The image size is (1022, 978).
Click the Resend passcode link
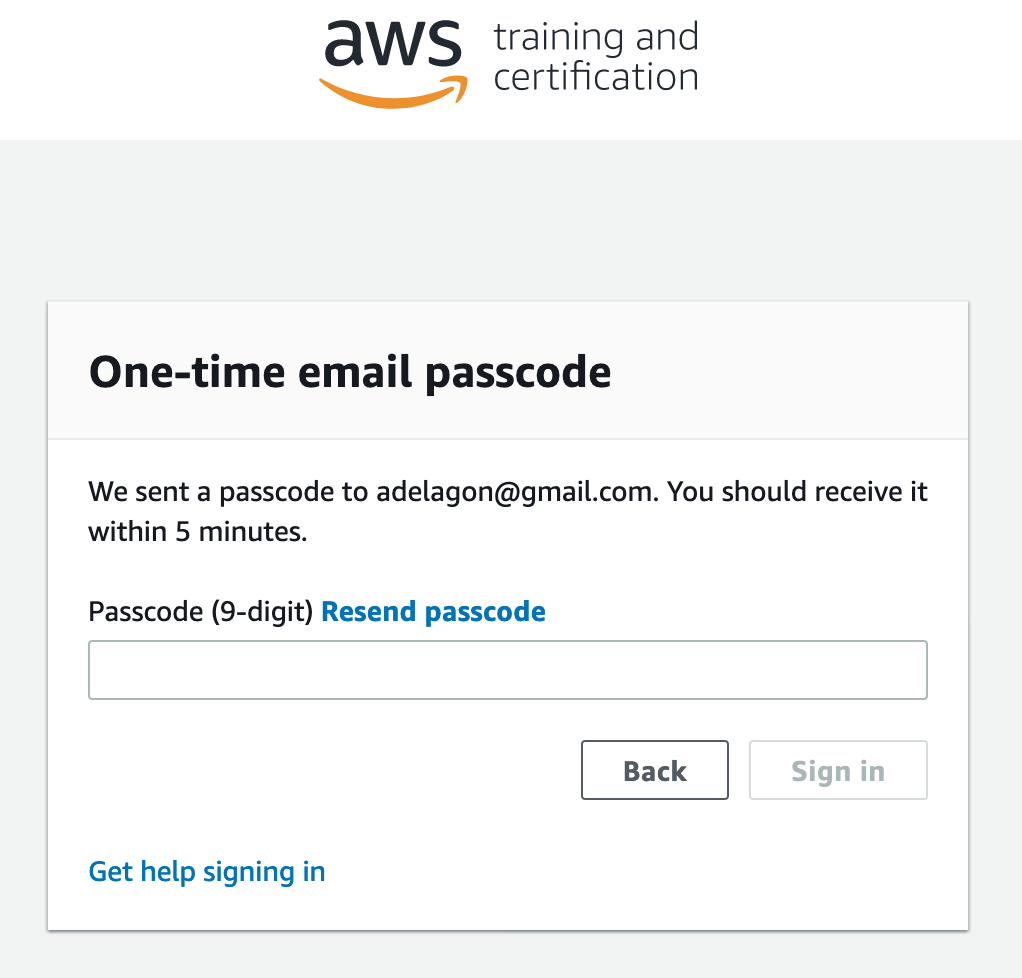tap(433, 612)
